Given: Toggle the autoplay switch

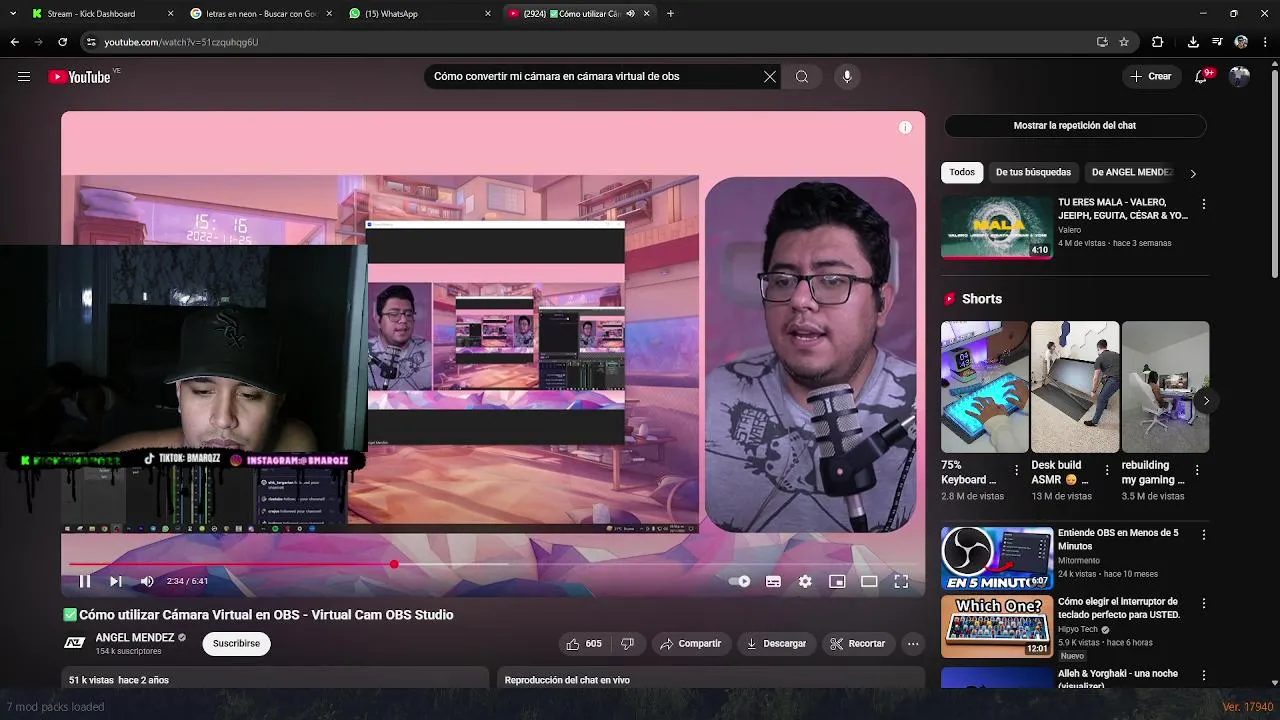Looking at the screenshot, I should (739, 581).
